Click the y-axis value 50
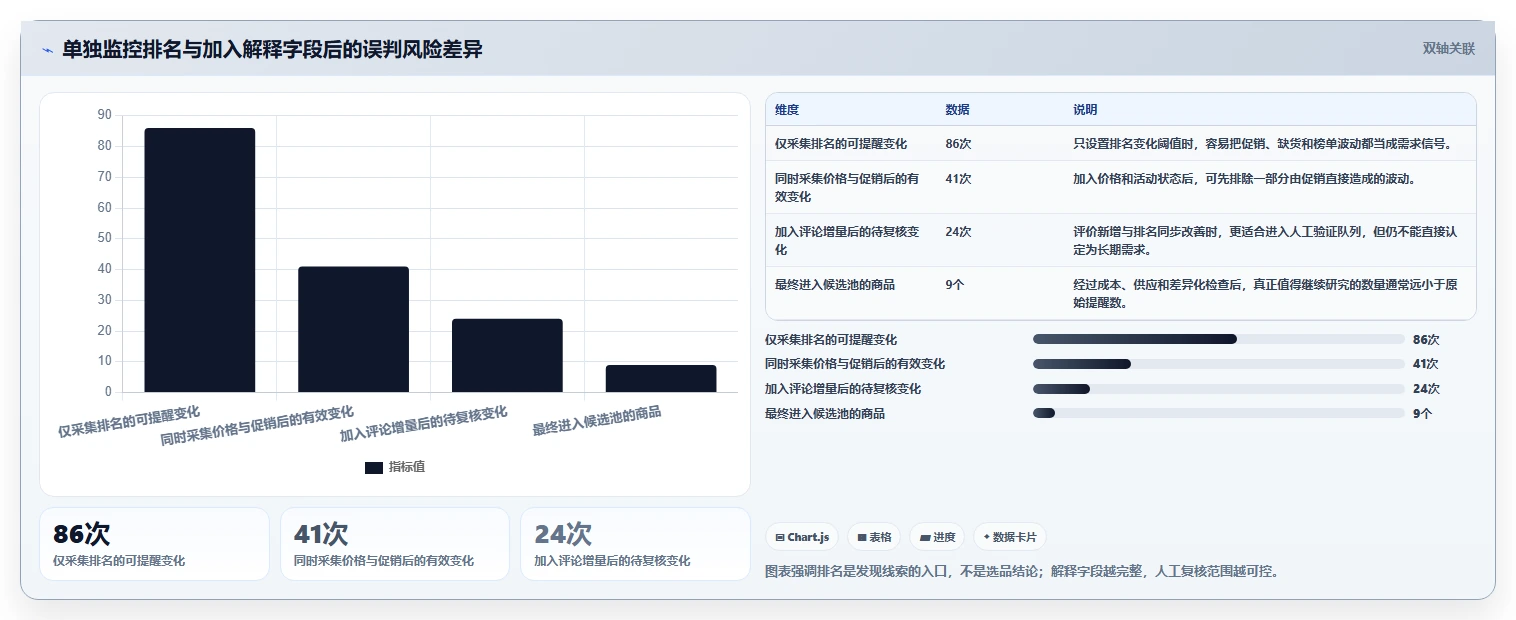The image size is (1516, 620). (x=105, y=238)
